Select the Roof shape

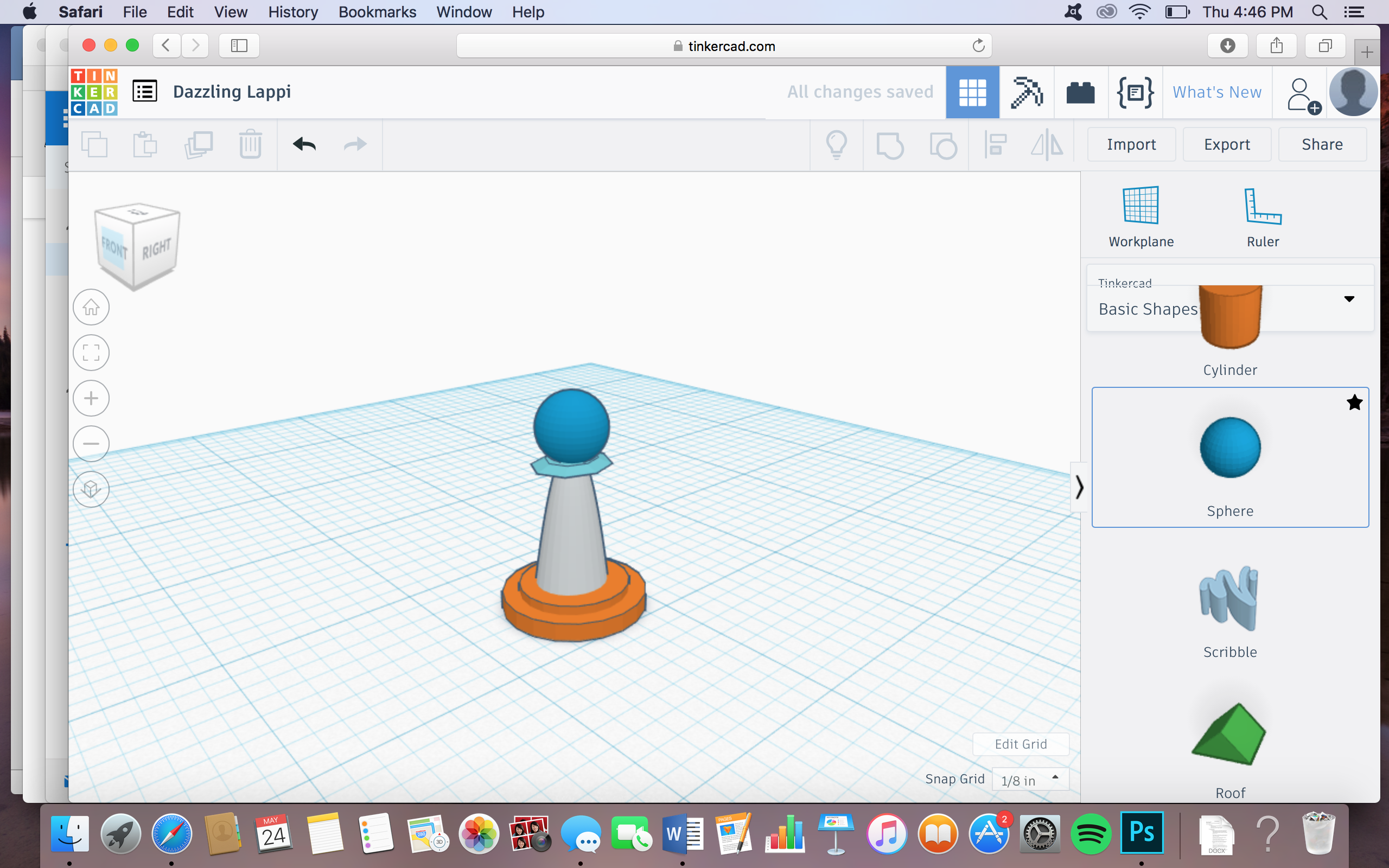1230,751
